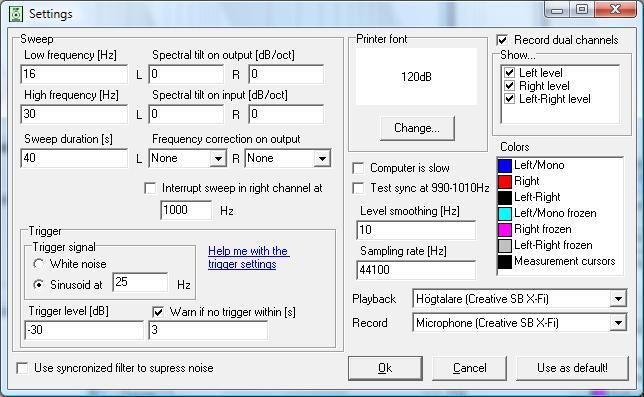Click the Change... printer font button
This screenshot has width=644, height=397.
point(417,128)
